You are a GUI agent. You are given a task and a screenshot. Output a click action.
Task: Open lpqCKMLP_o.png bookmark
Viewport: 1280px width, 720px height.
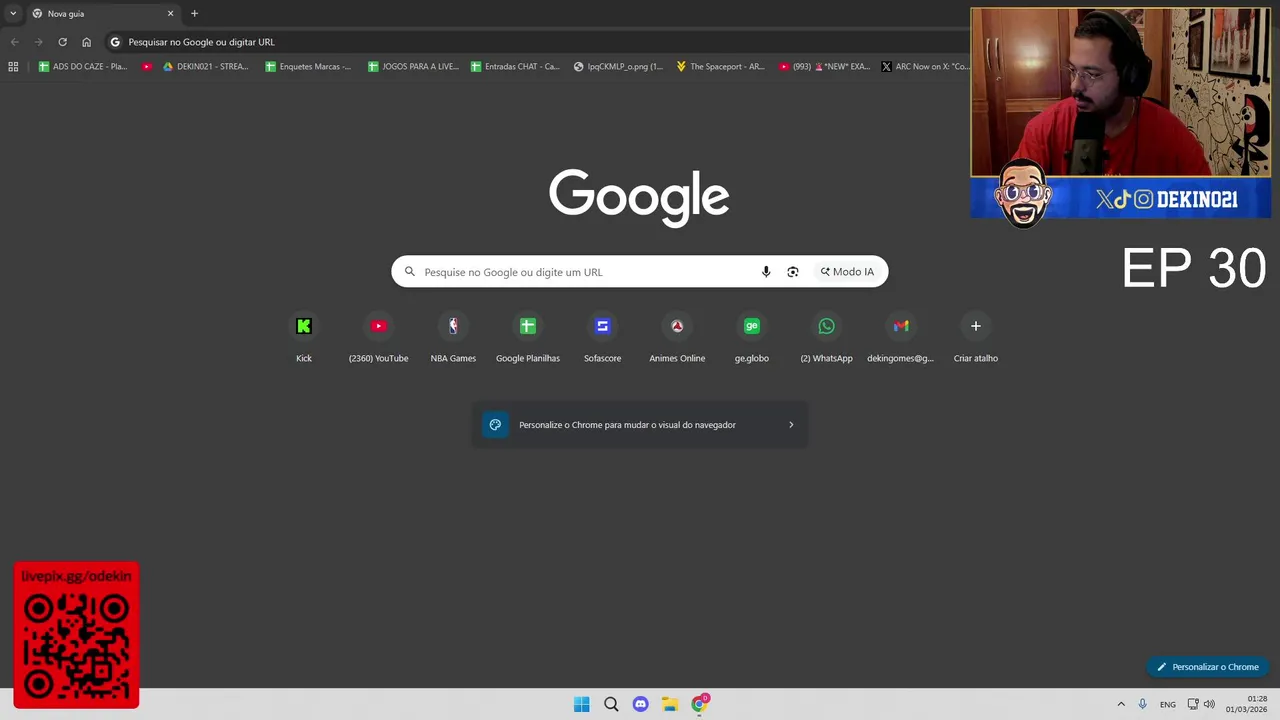618,67
